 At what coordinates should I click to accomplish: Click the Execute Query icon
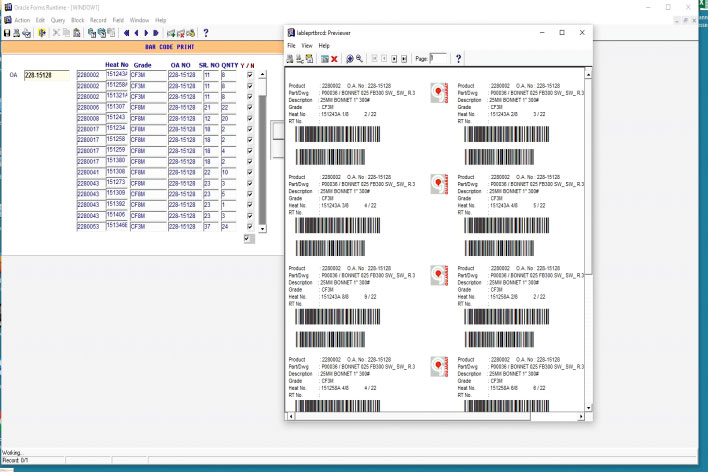click(102, 33)
